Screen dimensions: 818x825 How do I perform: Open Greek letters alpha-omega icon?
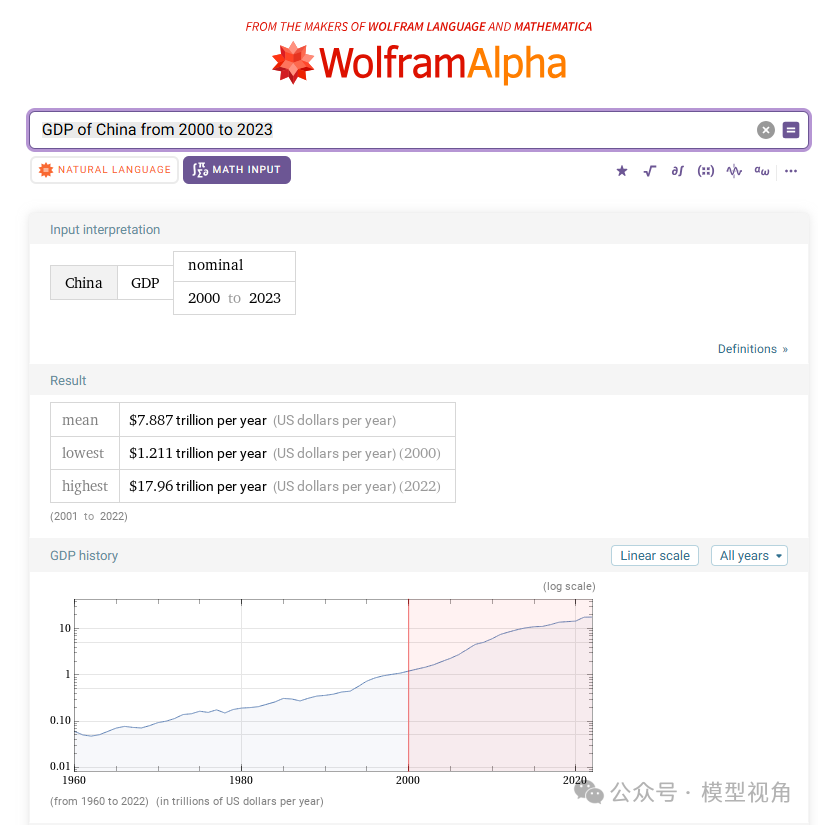(x=762, y=171)
